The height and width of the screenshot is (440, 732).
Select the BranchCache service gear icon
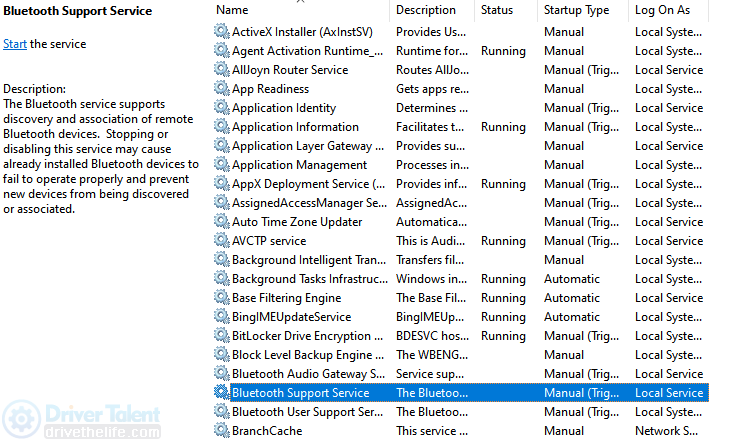click(221, 431)
